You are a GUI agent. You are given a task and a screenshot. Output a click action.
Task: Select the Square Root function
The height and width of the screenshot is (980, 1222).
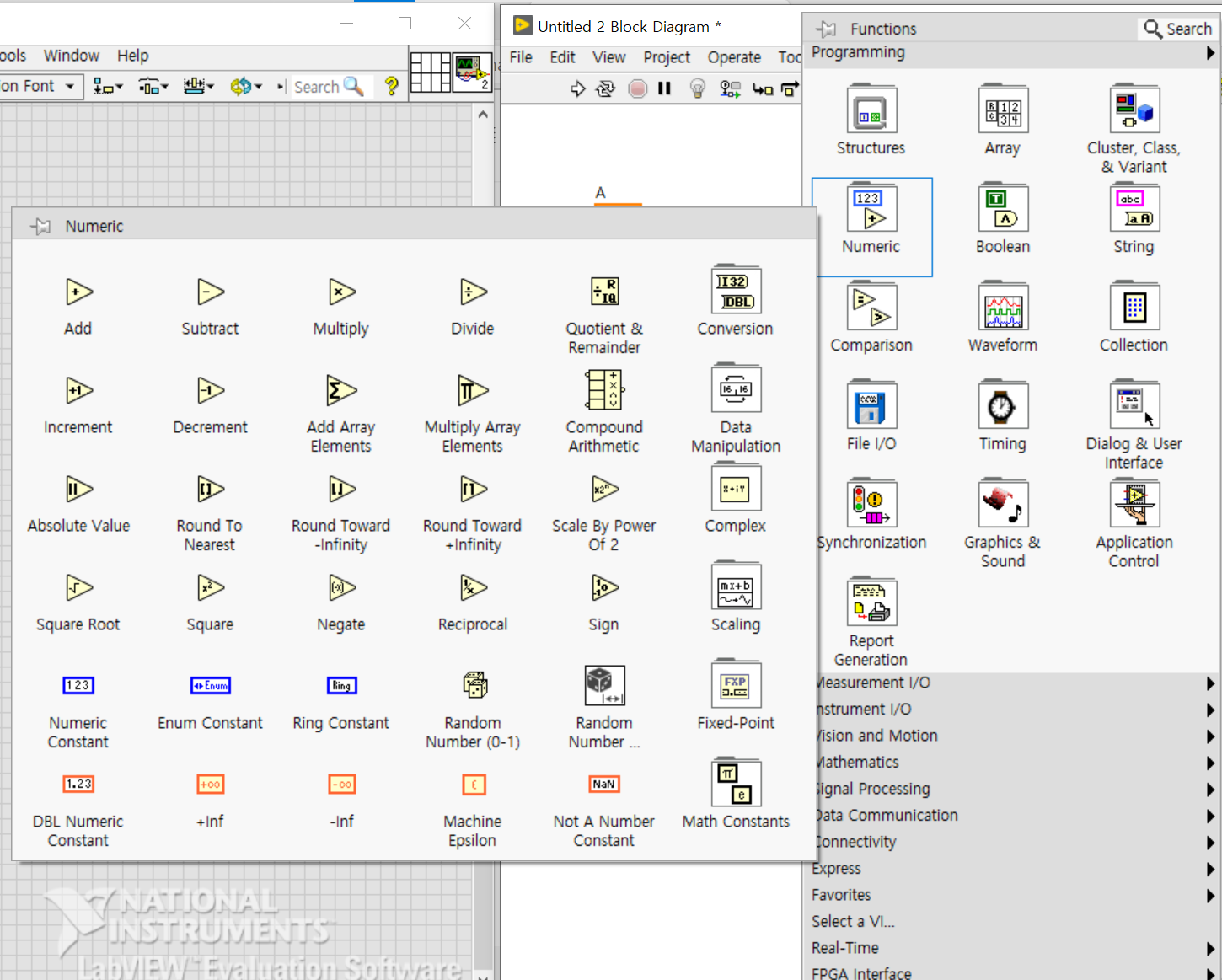pyautogui.click(x=78, y=588)
